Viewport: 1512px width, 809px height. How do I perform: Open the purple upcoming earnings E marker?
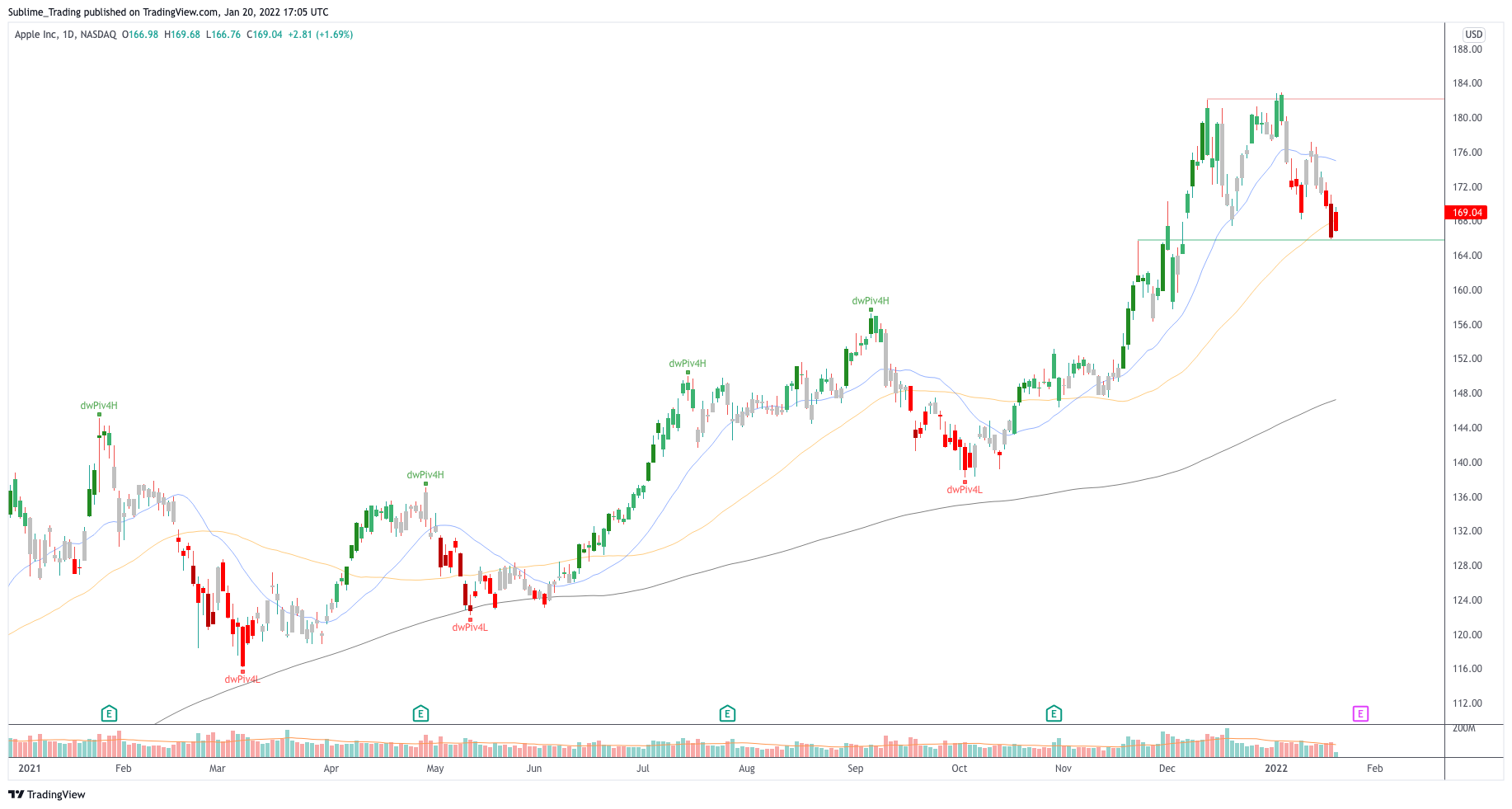1360,713
